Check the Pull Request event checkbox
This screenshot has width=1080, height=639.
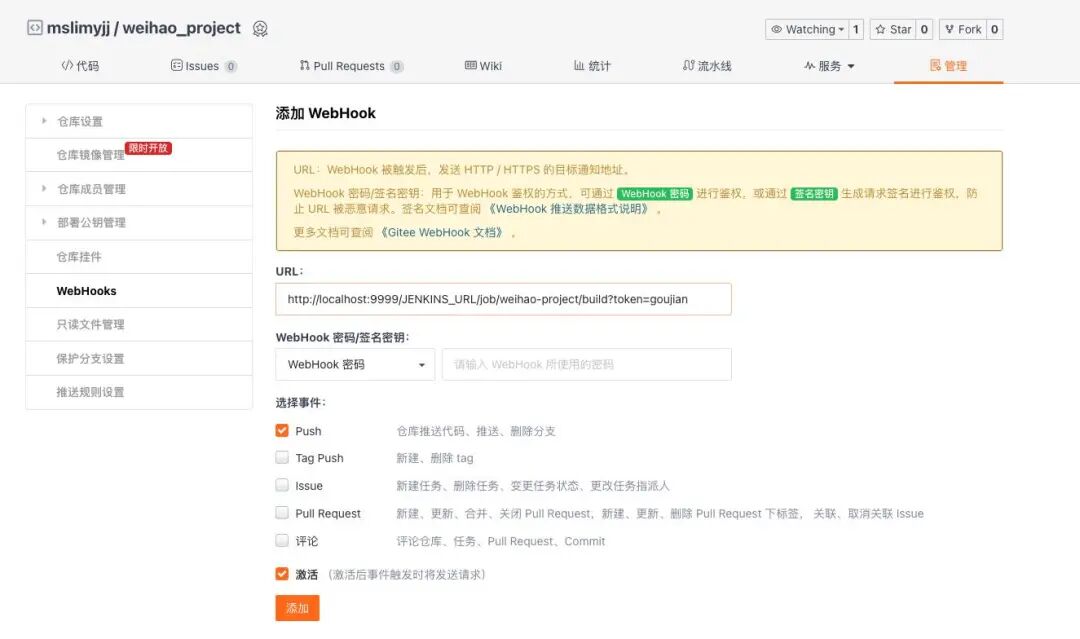point(282,513)
